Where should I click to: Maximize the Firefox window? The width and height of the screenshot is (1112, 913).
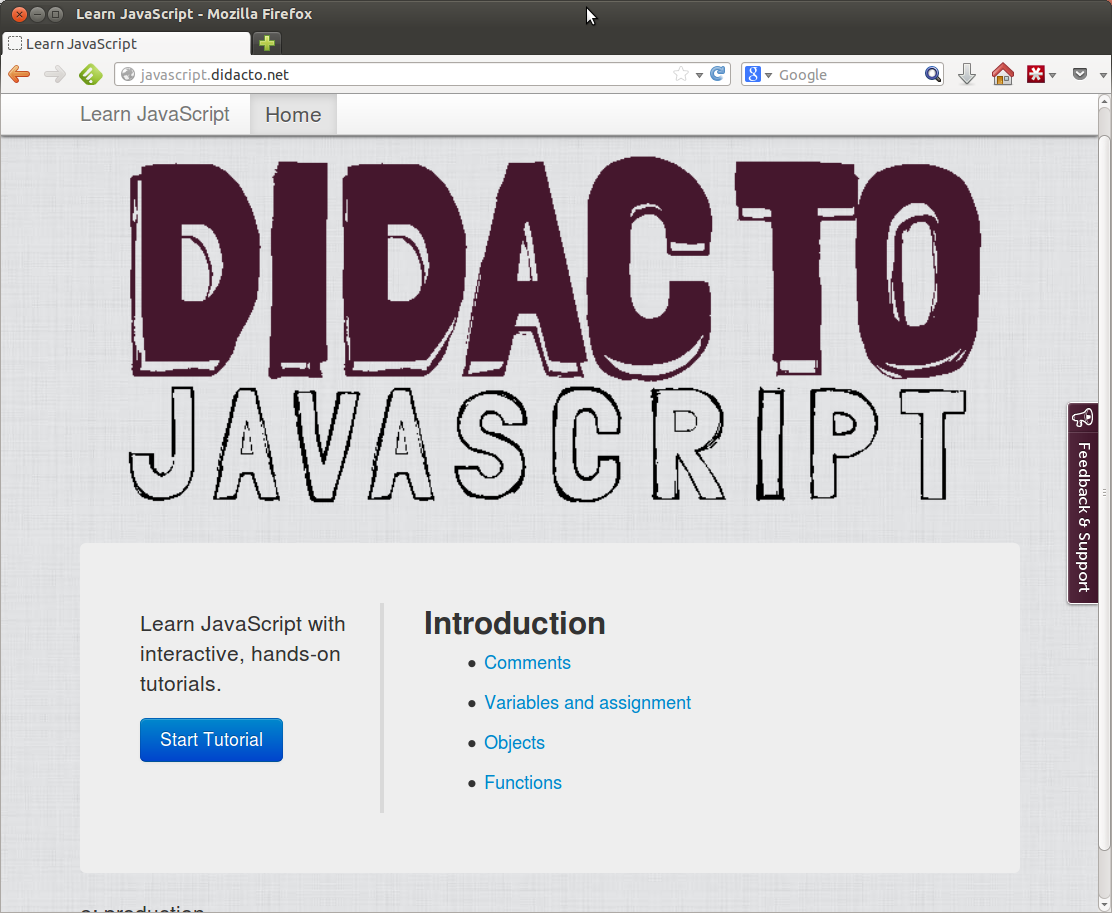click(x=55, y=14)
